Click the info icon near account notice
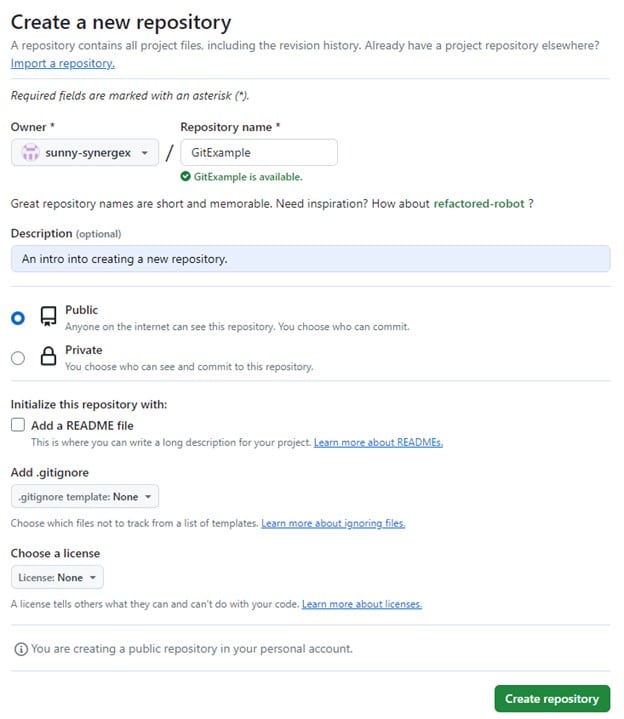This screenshot has width=624, height=719. [20, 649]
